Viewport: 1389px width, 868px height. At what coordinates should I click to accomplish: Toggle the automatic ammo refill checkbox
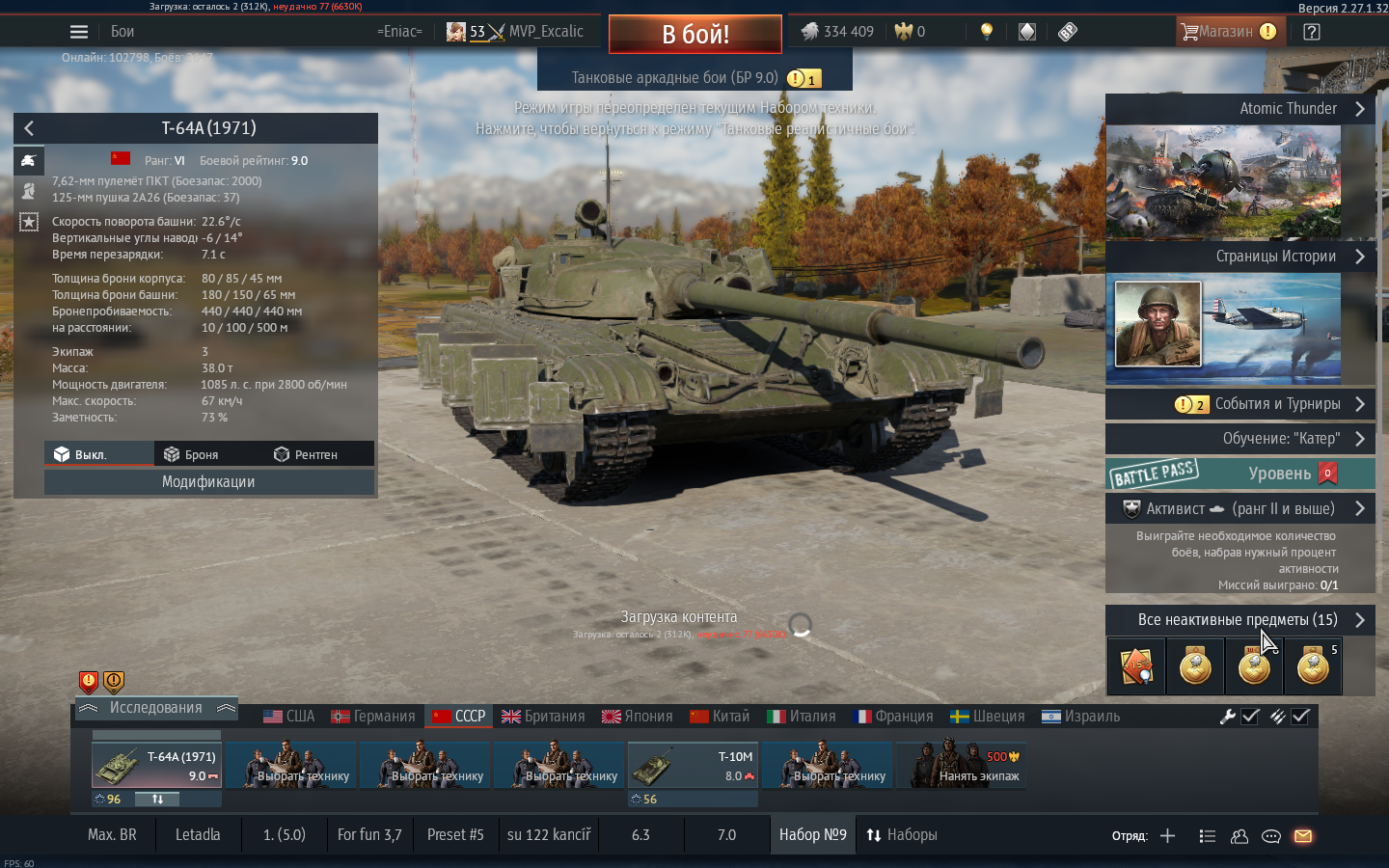pos(1300,717)
